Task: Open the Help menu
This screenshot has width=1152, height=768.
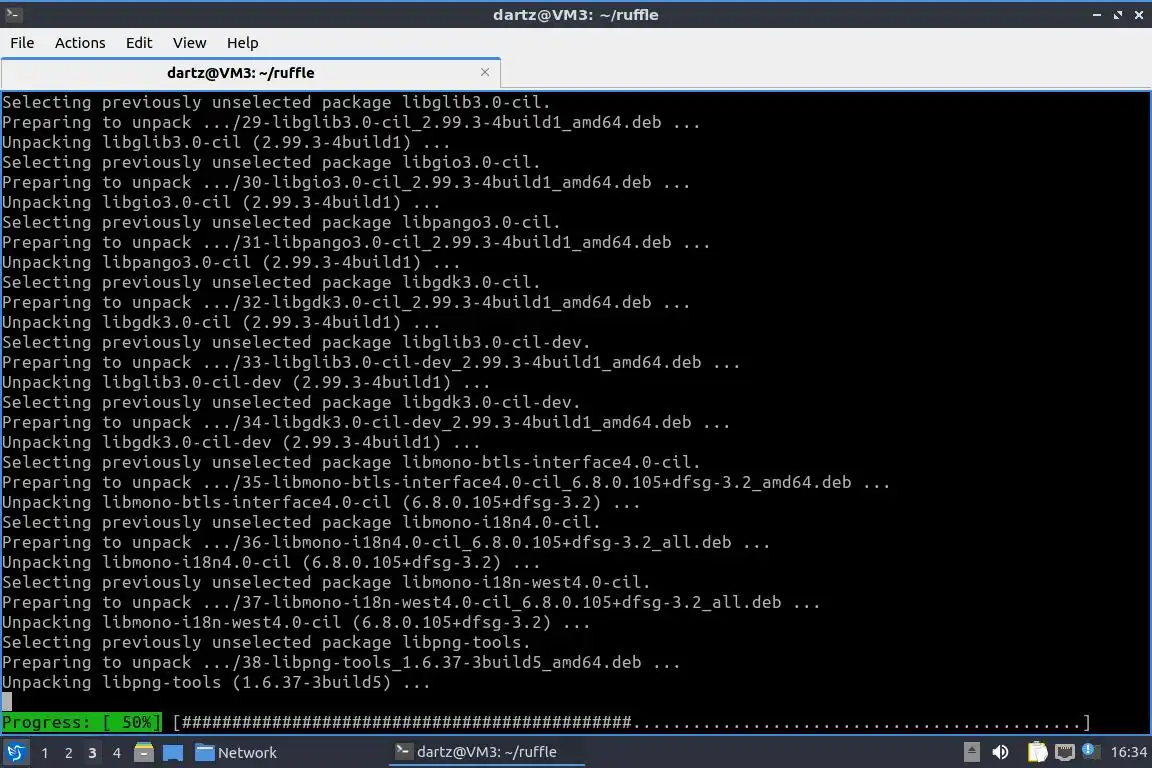Action: (x=242, y=43)
